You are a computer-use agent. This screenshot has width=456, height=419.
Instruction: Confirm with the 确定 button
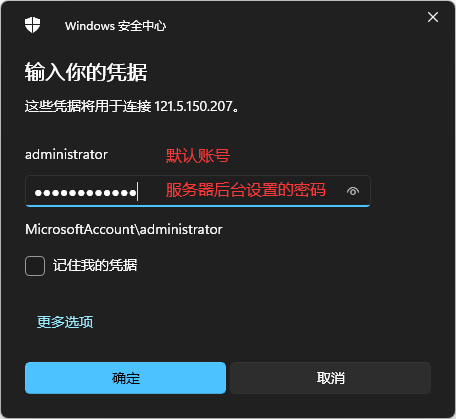(x=125, y=378)
